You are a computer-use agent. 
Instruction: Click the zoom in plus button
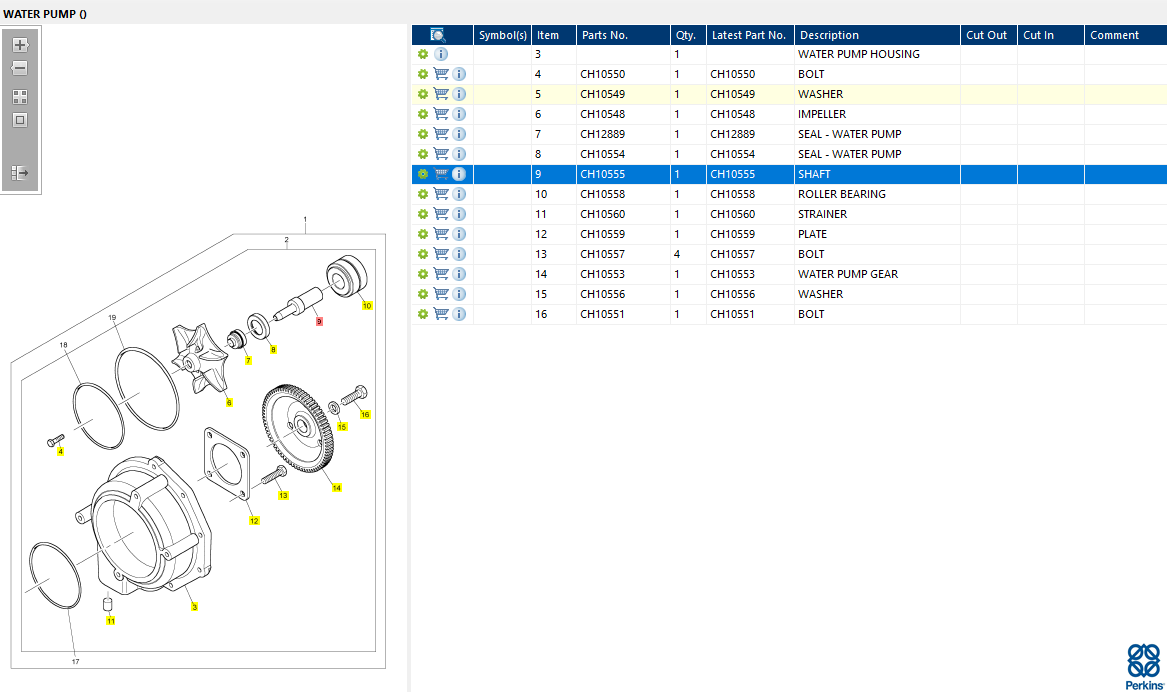click(x=20, y=45)
